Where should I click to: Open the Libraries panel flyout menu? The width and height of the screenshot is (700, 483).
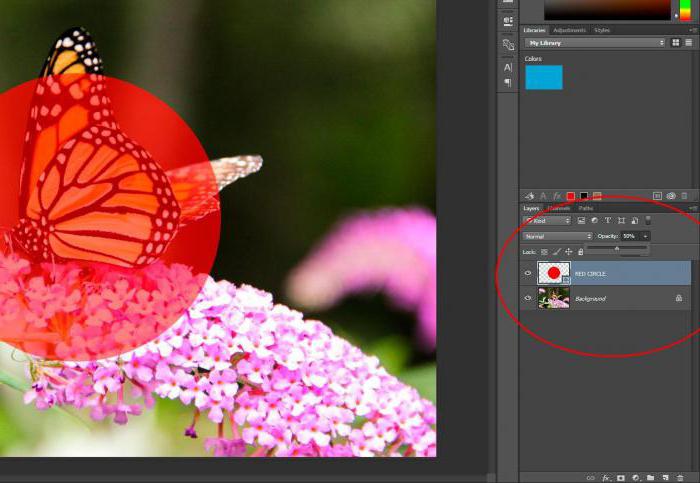tap(692, 30)
